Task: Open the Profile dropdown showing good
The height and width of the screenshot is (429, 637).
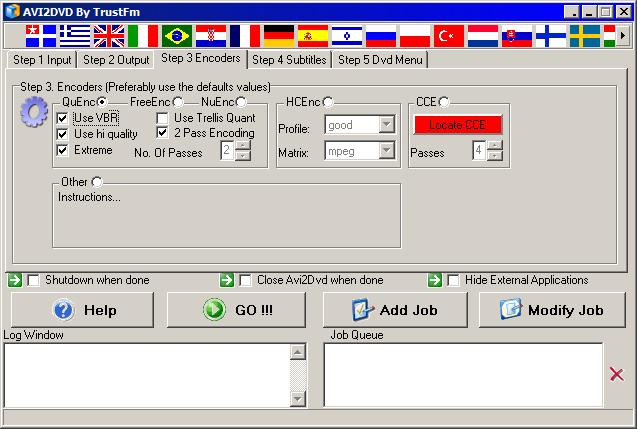Action: 387,125
